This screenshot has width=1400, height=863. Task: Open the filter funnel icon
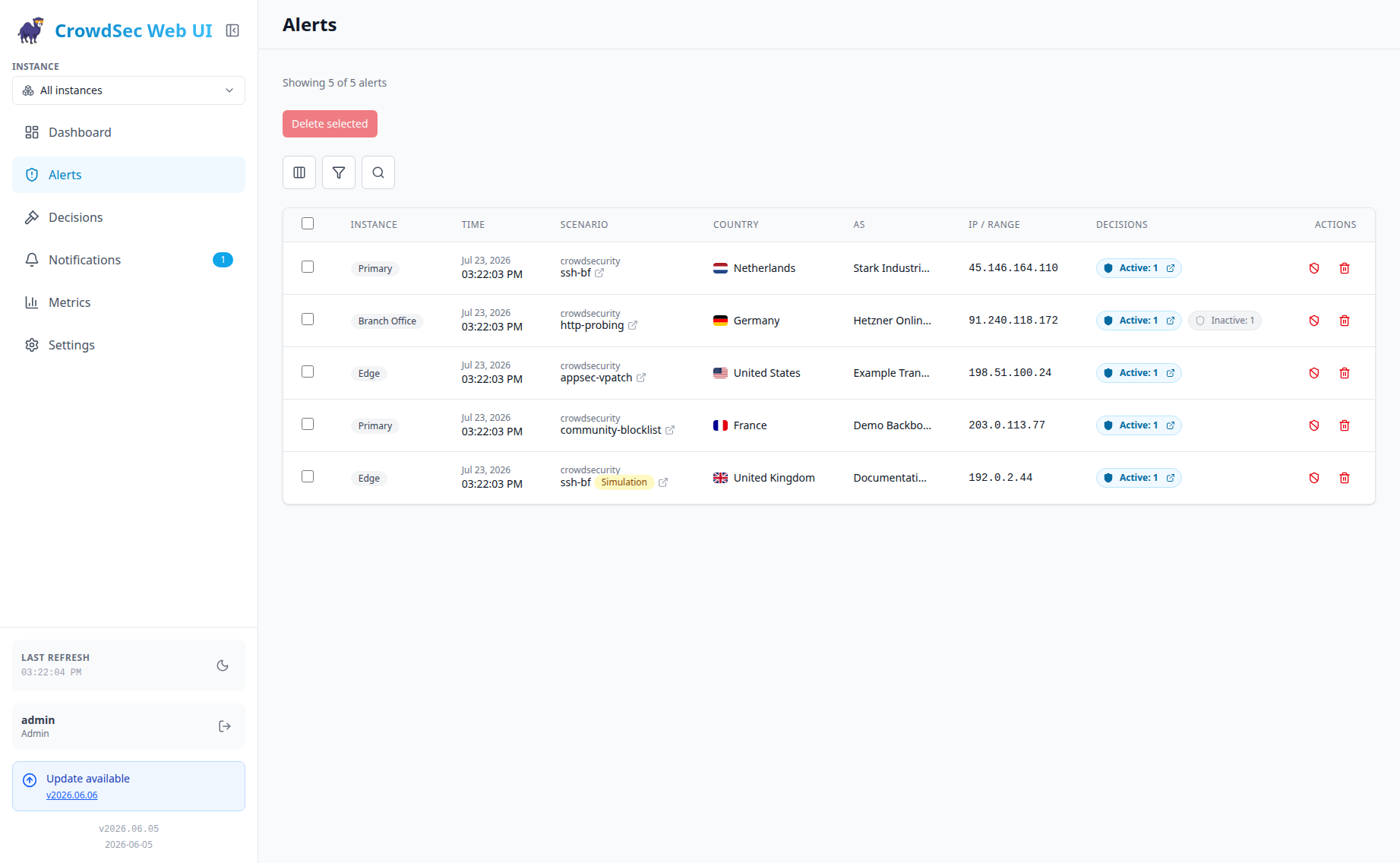(x=339, y=172)
